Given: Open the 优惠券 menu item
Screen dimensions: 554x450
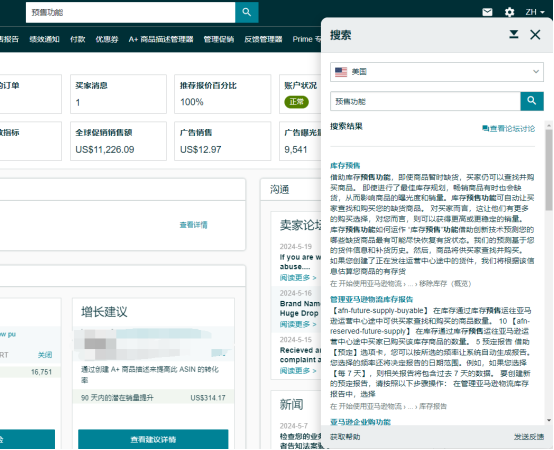Looking at the screenshot, I should click(107, 39).
